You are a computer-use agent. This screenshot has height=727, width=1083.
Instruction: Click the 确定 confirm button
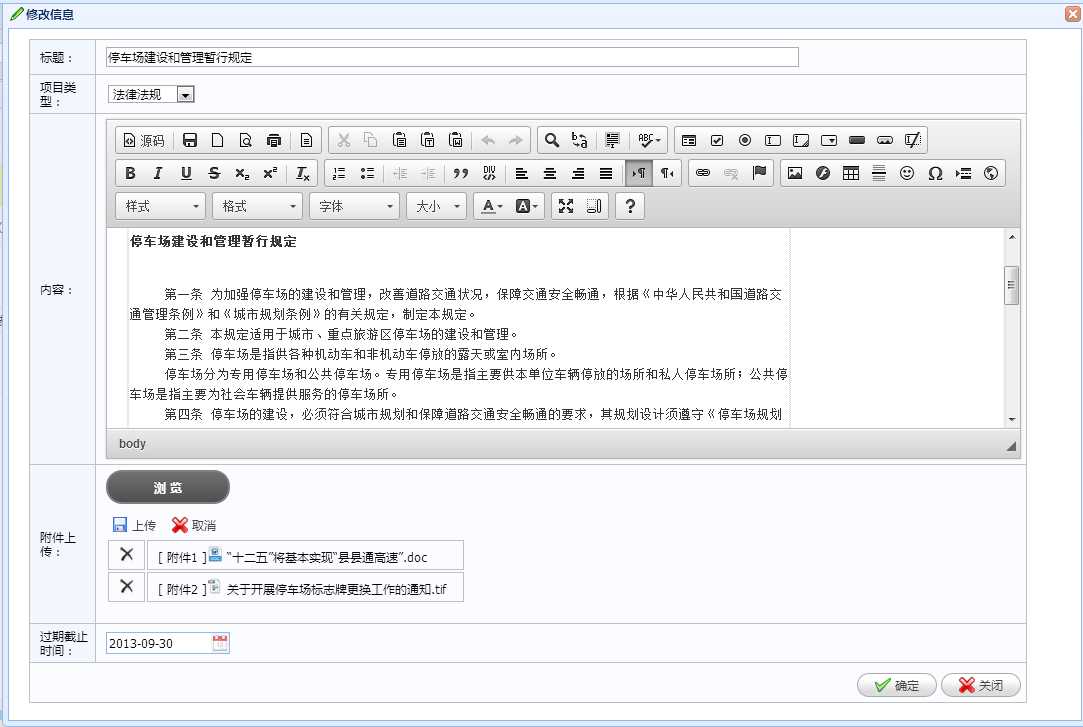pos(897,686)
